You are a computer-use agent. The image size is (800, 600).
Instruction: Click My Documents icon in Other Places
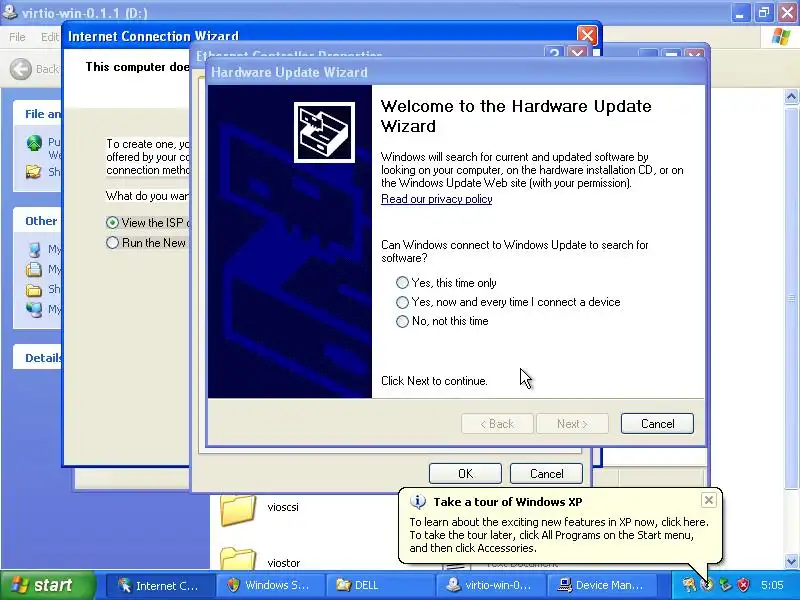pyautogui.click(x=34, y=269)
